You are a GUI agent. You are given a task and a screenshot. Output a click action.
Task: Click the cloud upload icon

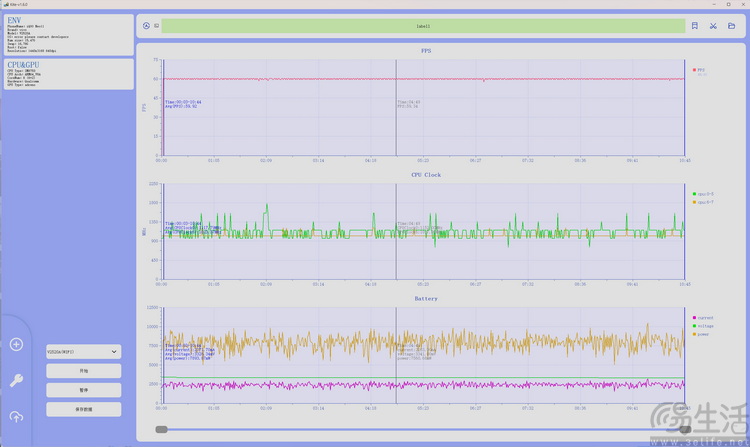16,416
